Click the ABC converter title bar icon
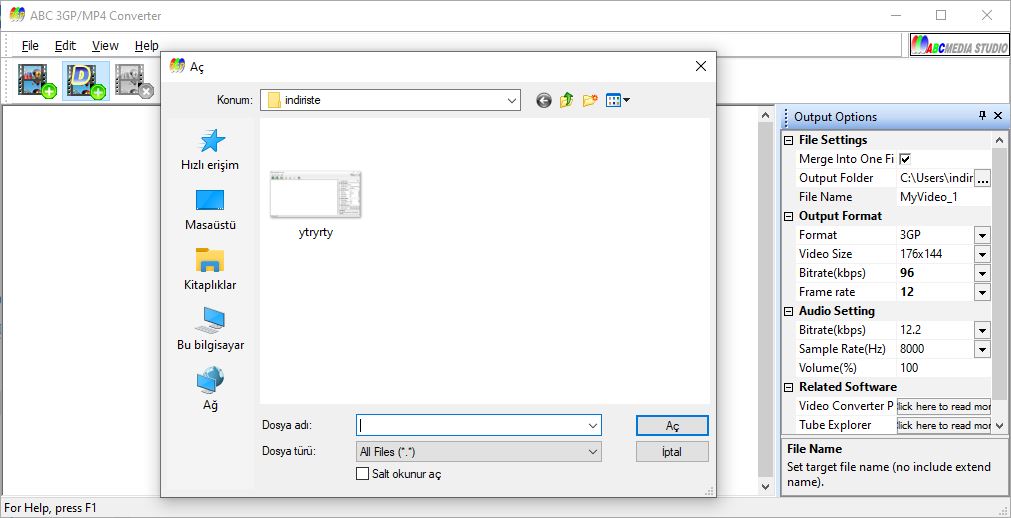1011x518 pixels. [x=17, y=15]
